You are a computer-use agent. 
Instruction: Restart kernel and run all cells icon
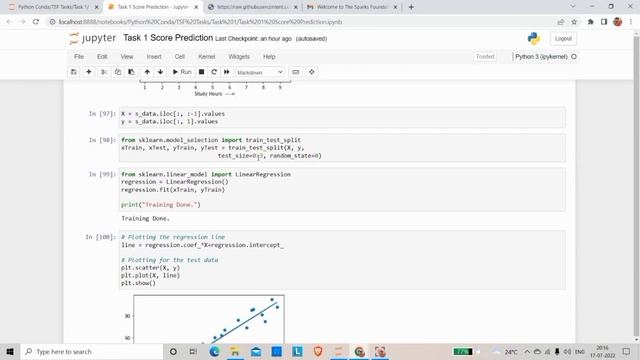227,72
